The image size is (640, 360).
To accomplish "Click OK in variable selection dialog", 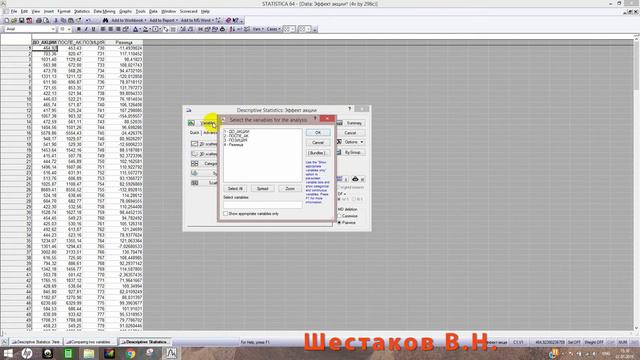I will (x=318, y=133).
